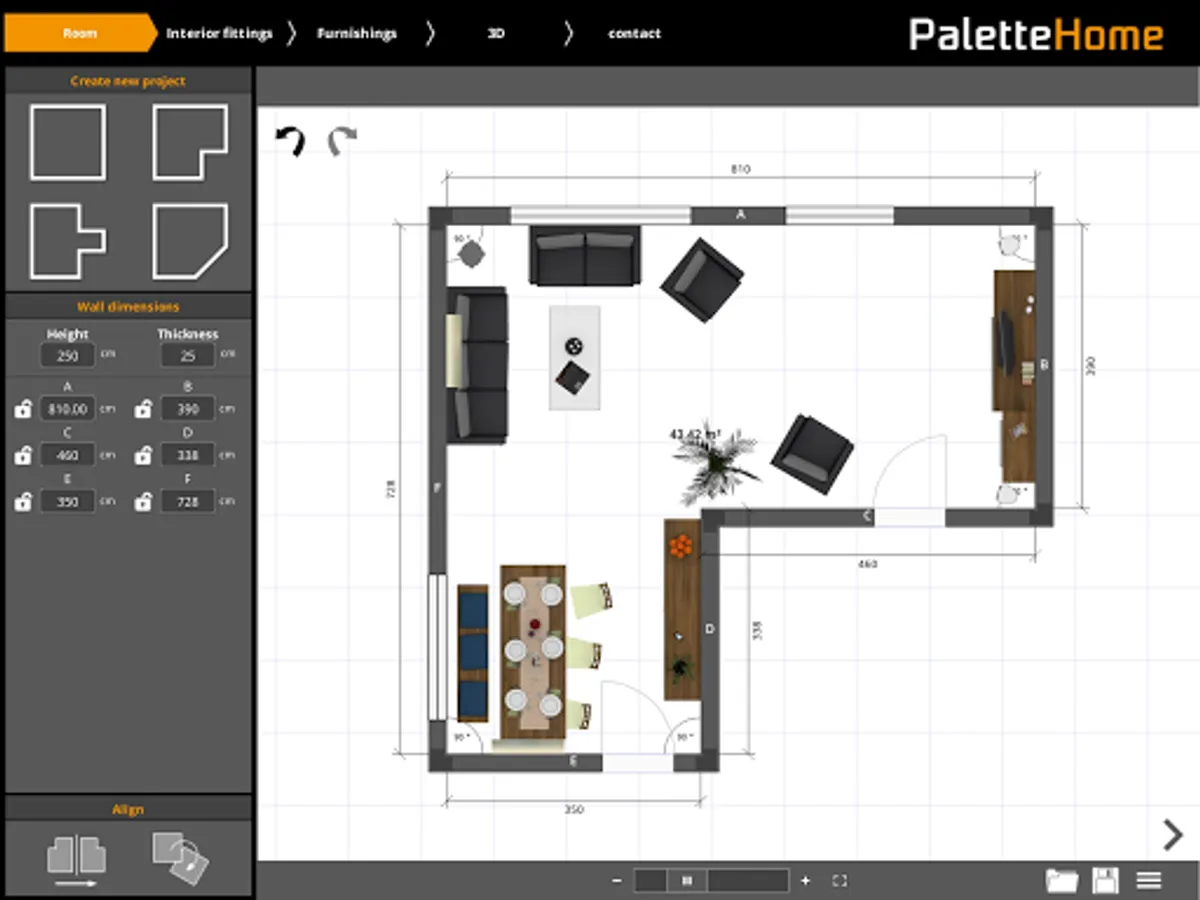
Task: Select the blue bench by dining table
Action: tap(473, 652)
